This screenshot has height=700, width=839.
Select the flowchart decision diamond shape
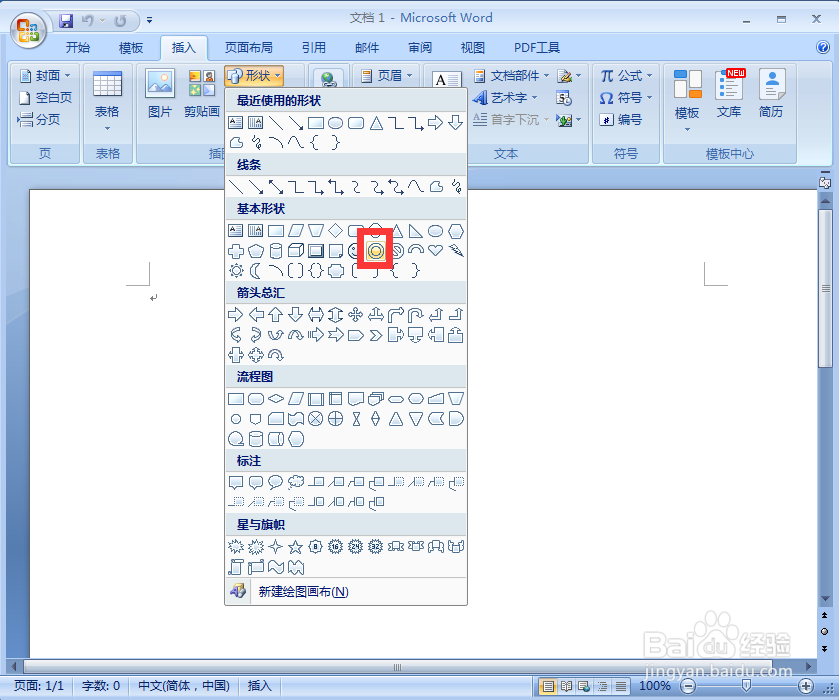coord(276,399)
